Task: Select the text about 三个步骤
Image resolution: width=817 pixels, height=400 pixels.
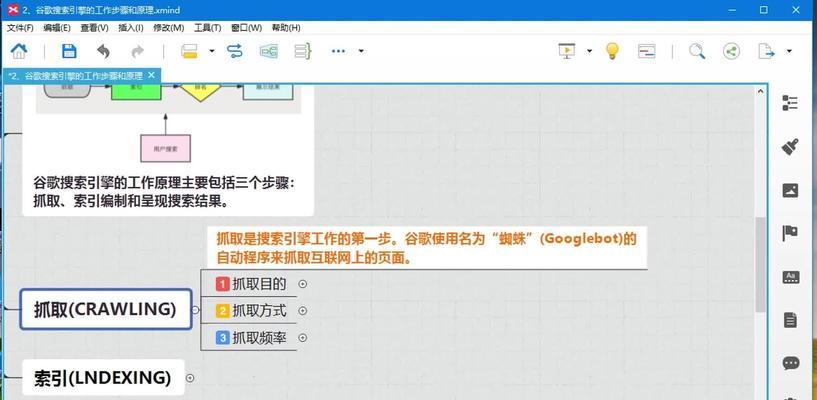Action: click(164, 192)
